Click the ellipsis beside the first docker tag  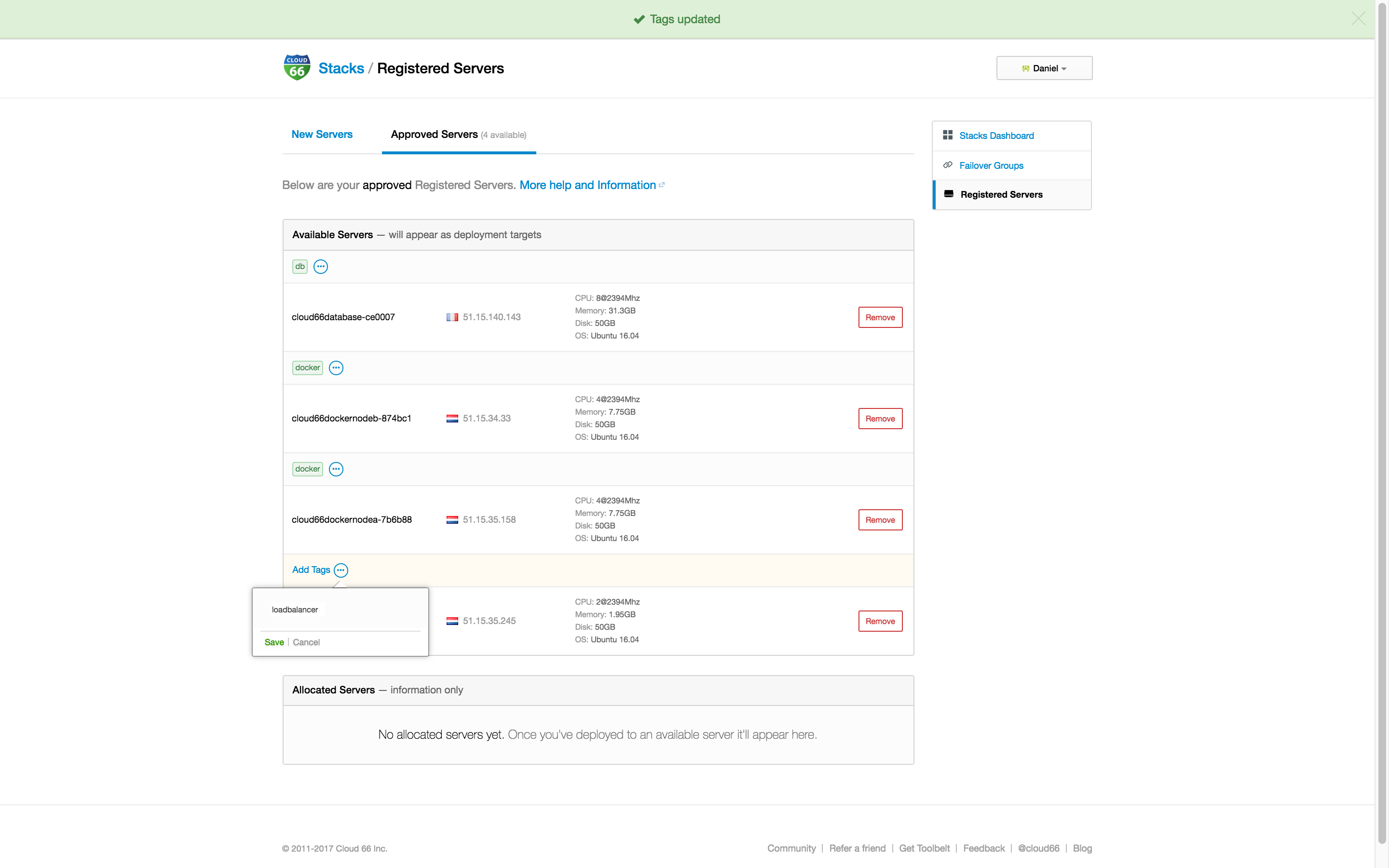tap(336, 367)
